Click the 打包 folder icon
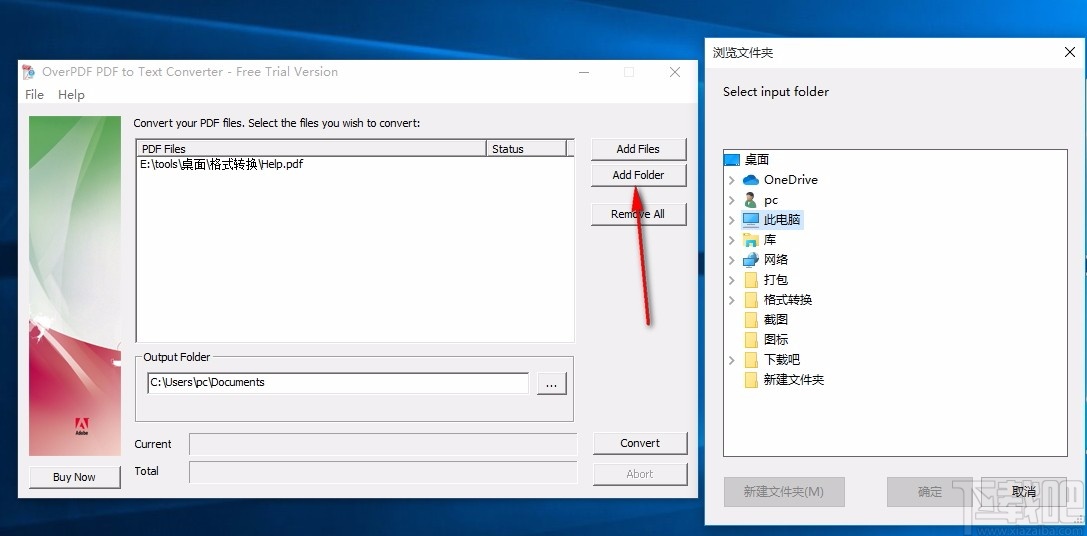 (x=751, y=279)
